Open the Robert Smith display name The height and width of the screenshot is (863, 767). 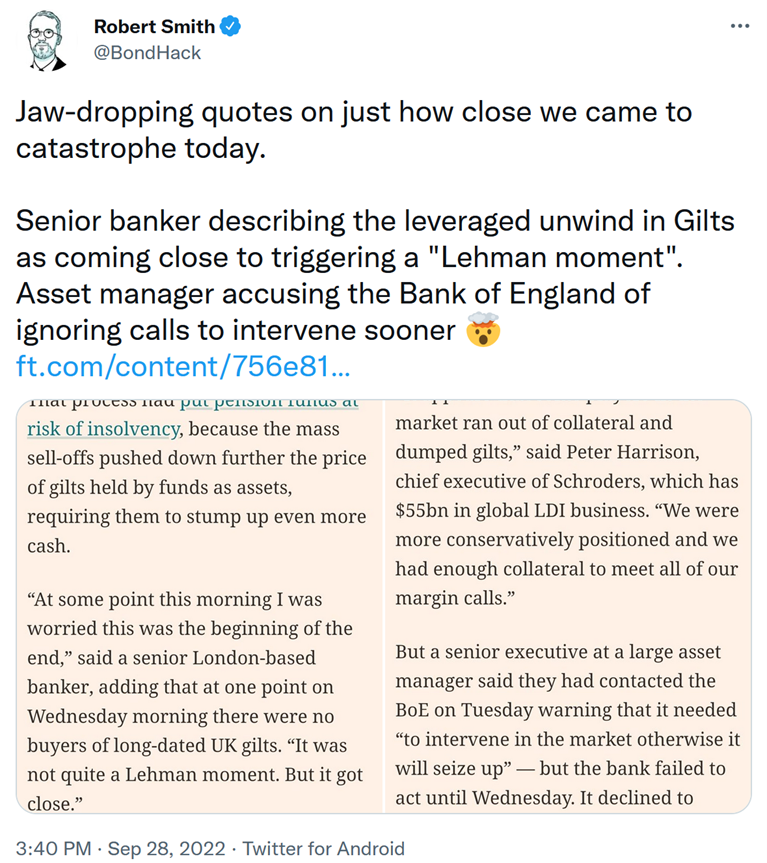(x=154, y=26)
